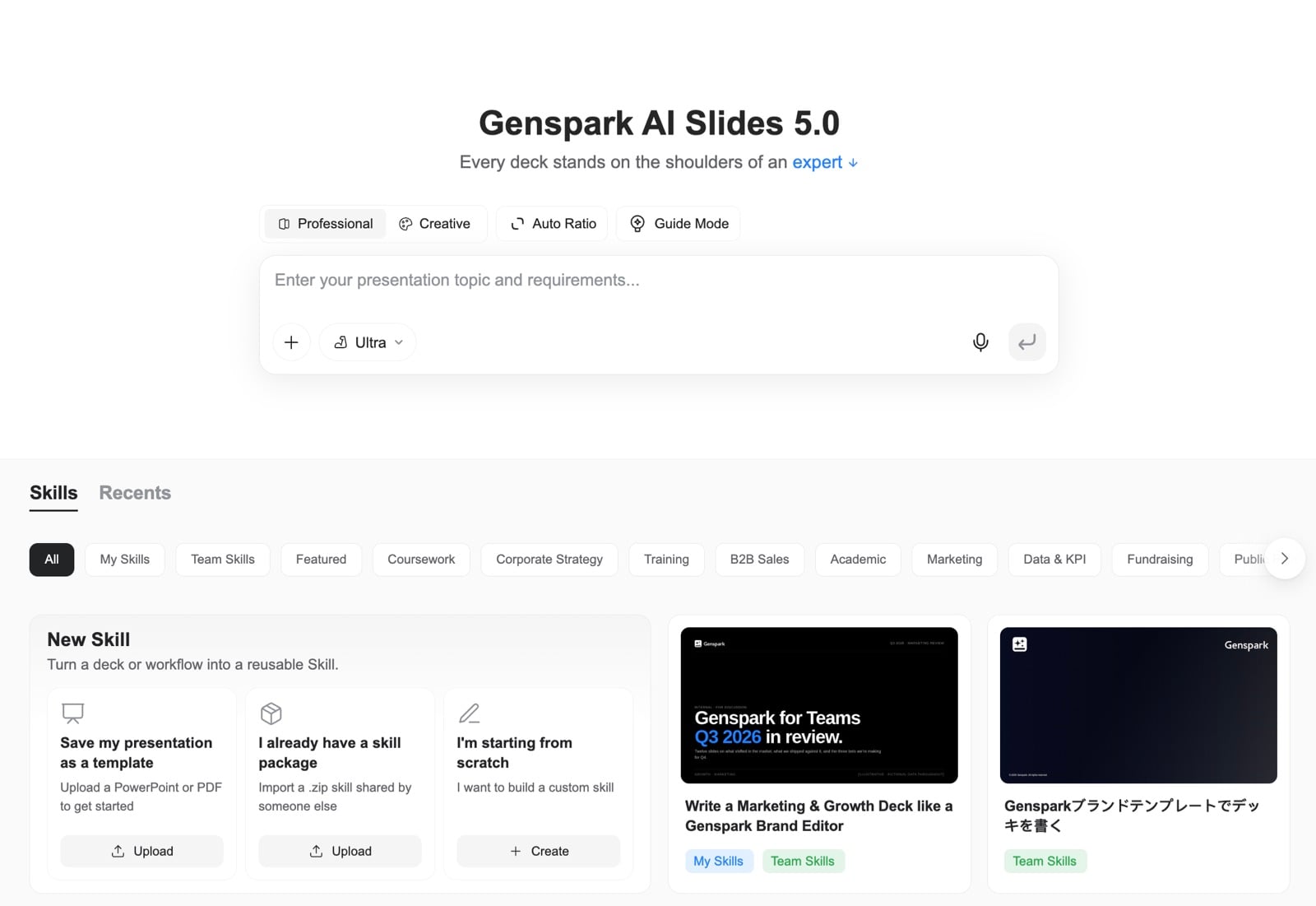Image resolution: width=1316 pixels, height=906 pixels.
Task: Click Create under I'm starting from scratch
Action: (539, 851)
